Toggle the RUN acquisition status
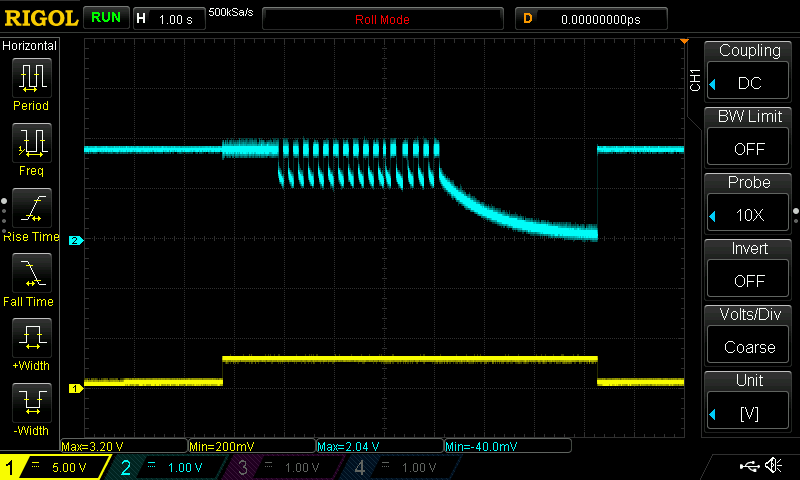Image resolution: width=800 pixels, height=480 pixels. pyautogui.click(x=106, y=18)
